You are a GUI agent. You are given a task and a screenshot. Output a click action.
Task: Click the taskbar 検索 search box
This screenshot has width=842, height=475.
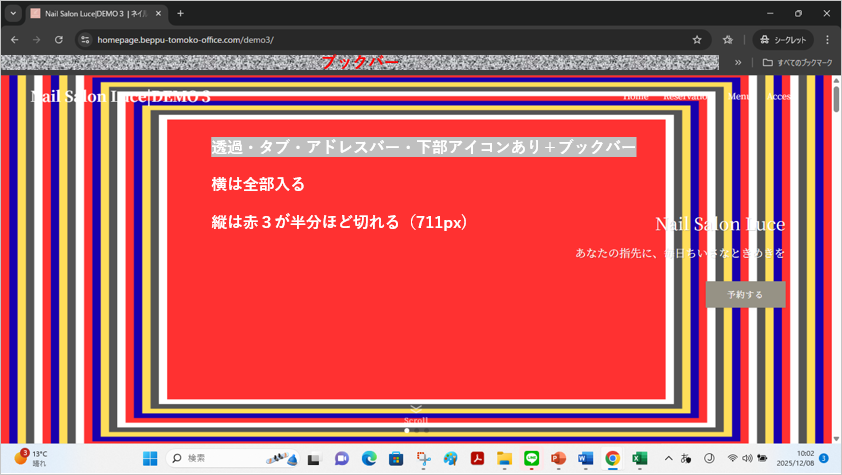pyautogui.click(x=232, y=458)
